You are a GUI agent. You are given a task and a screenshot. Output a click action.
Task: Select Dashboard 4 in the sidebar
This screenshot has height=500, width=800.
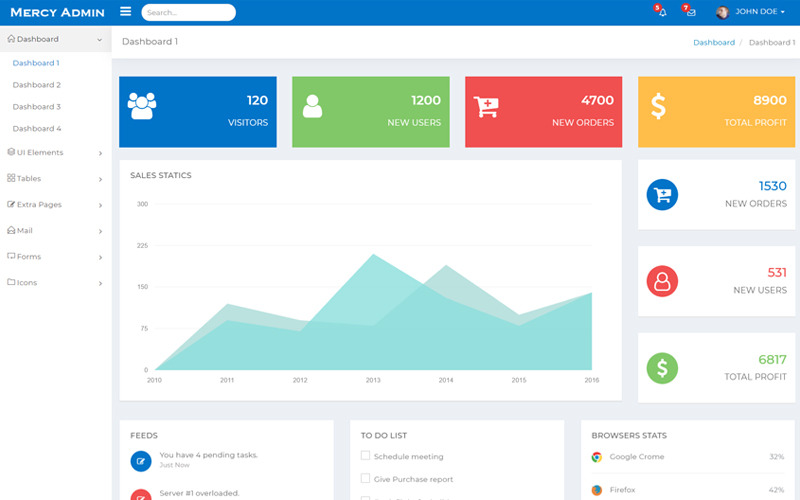(x=37, y=129)
